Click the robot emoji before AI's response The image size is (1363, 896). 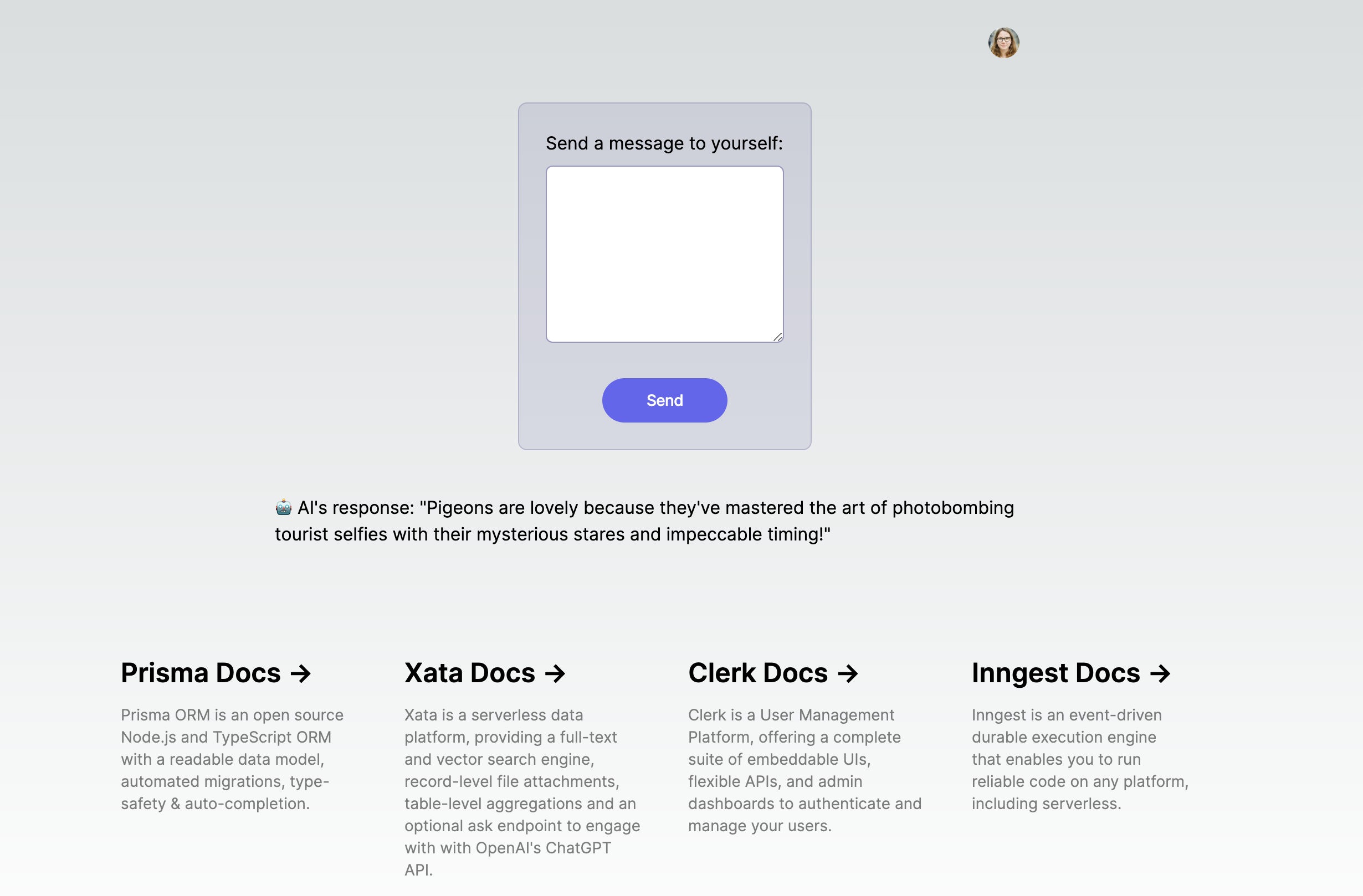[x=284, y=507]
